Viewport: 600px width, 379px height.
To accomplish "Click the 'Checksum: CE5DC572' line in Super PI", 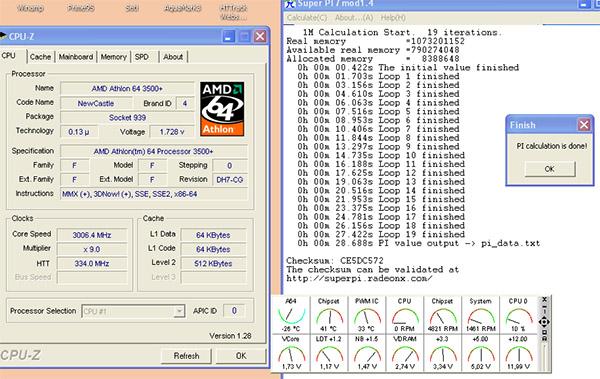I will point(335,261).
